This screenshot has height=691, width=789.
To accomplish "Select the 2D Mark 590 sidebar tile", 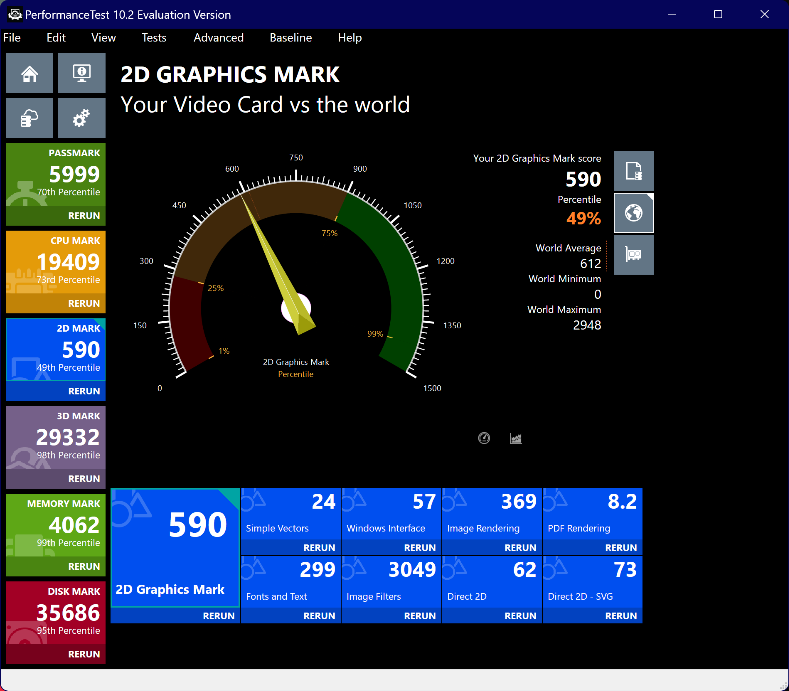I will tap(56, 350).
